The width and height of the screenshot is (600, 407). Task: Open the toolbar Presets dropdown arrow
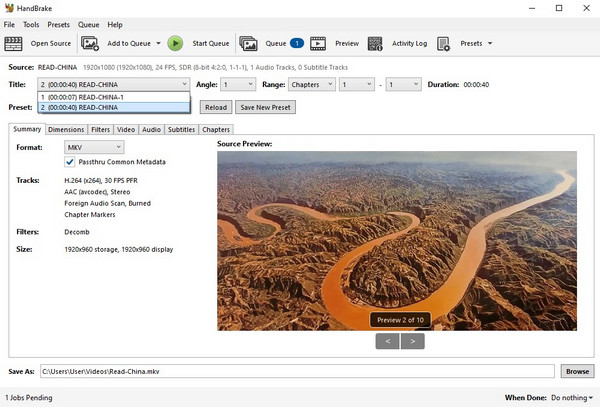[490, 43]
